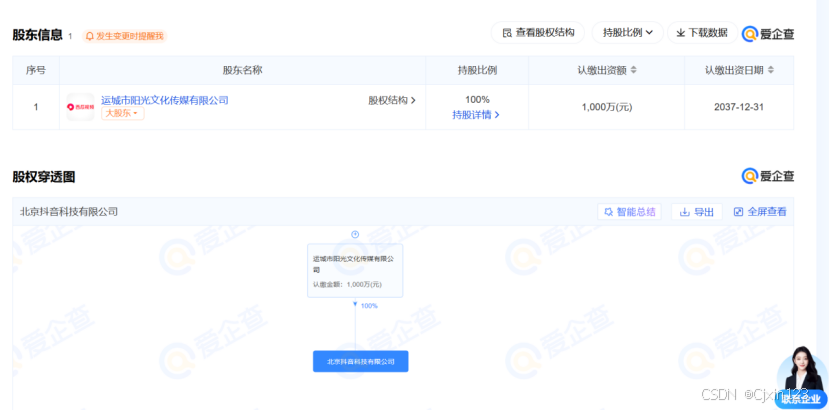This screenshot has height=410, width=829.
Task: Click 联系企业 assistant avatar
Action: 802,377
